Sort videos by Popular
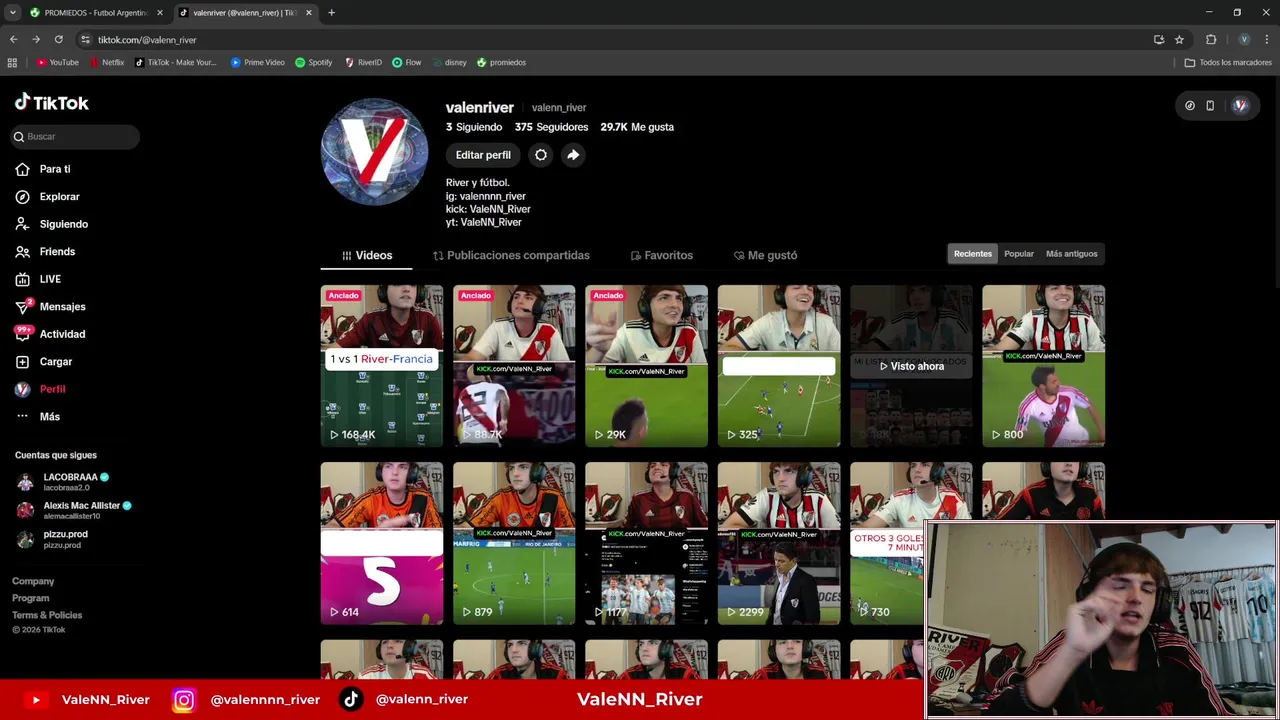This screenshot has width=1280, height=720. click(1019, 254)
